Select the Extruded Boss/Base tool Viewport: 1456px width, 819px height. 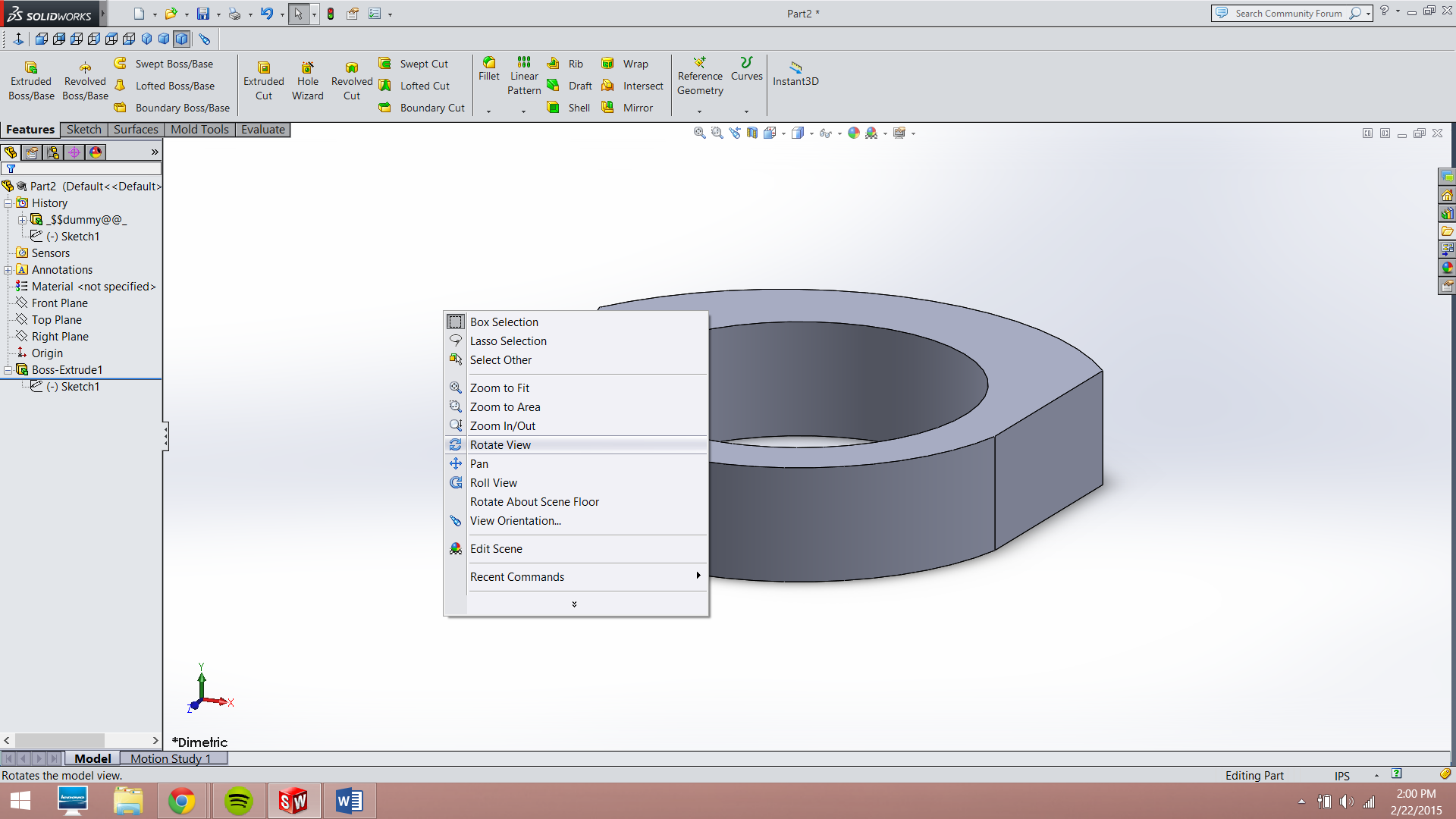click(x=31, y=79)
